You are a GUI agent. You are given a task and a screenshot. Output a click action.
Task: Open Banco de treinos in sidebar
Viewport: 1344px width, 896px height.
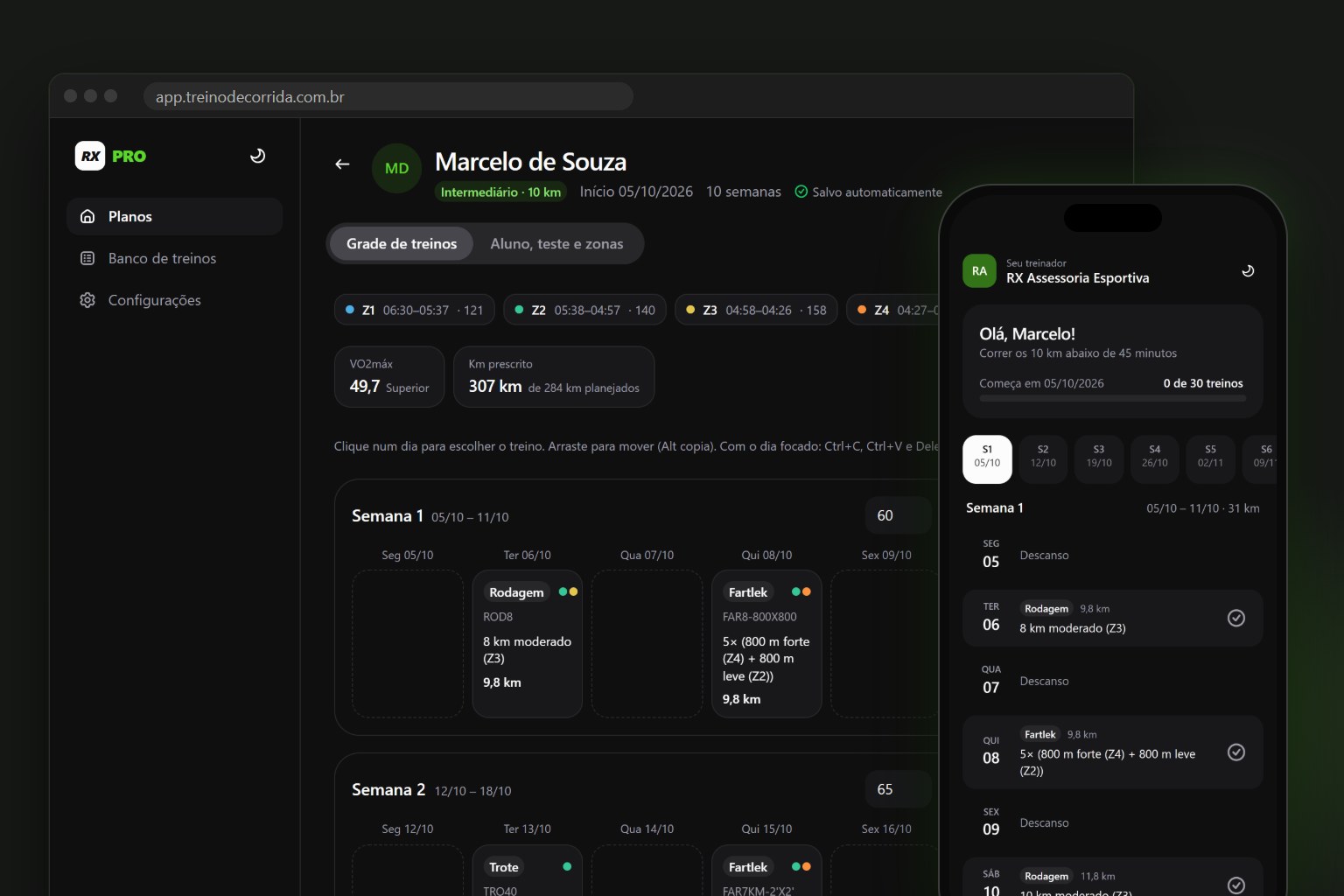tap(174, 258)
